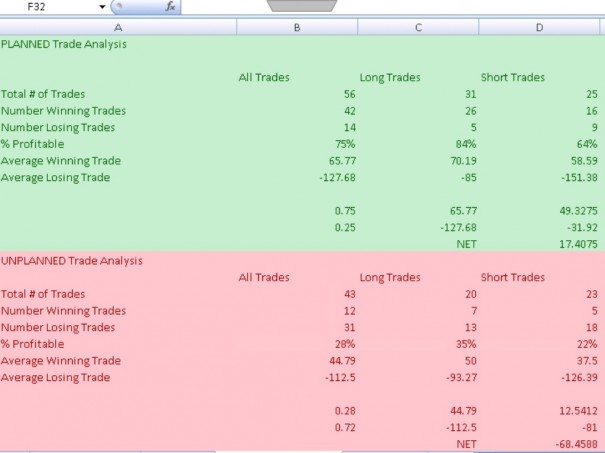
Task: Select the UNPLANNED Trade Analysis title cell
Action: coord(118,261)
